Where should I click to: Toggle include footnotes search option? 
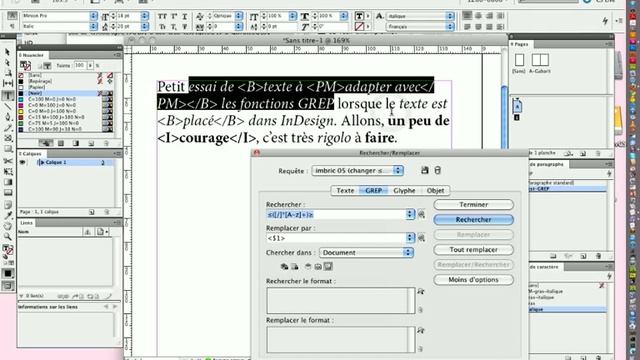328,267
